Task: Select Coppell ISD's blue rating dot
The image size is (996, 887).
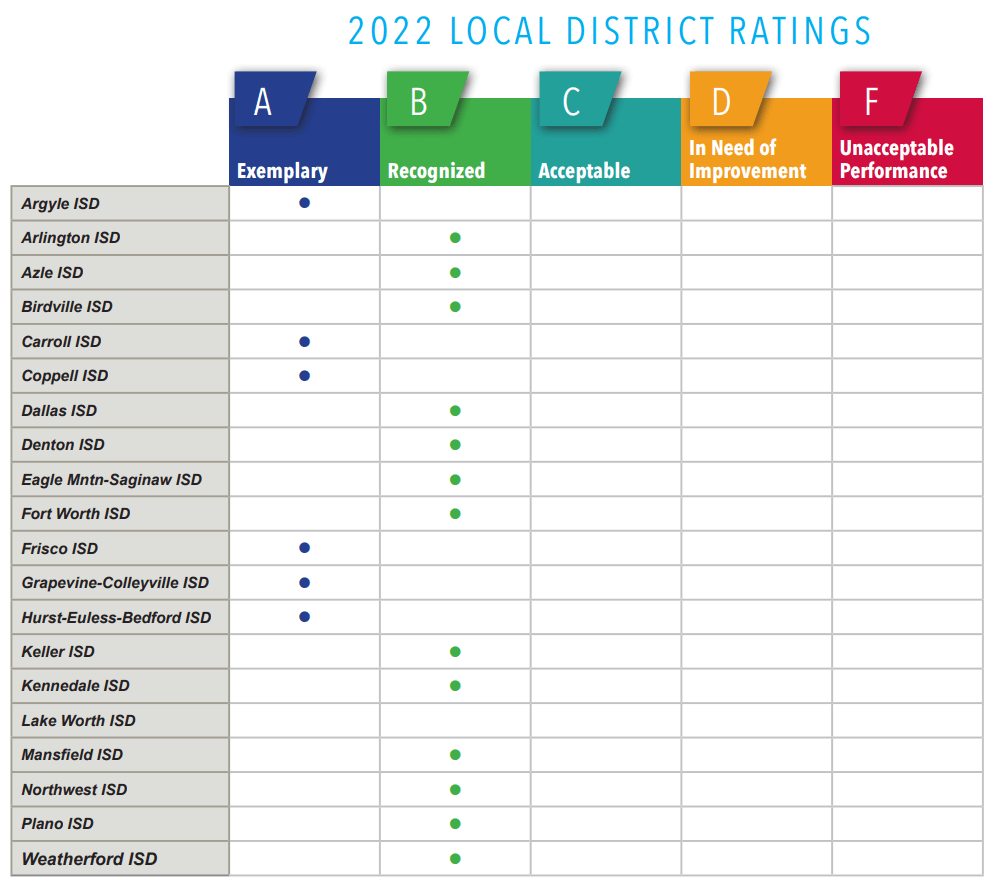Action: [x=304, y=376]
